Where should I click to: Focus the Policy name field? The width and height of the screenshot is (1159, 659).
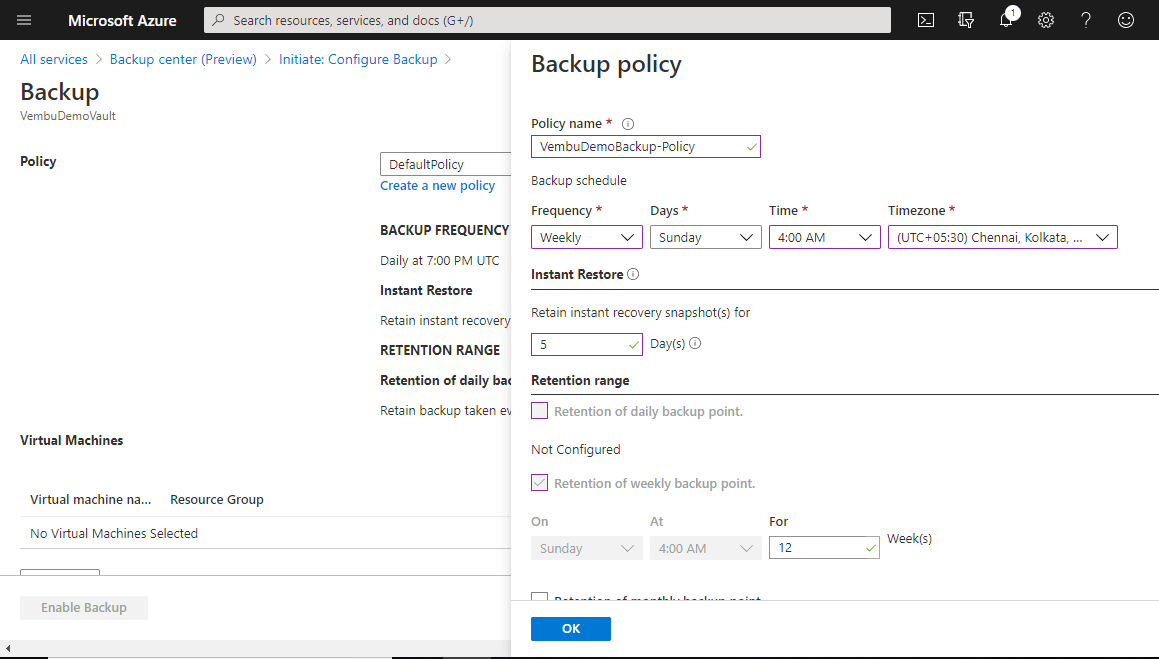coord(645,146)
